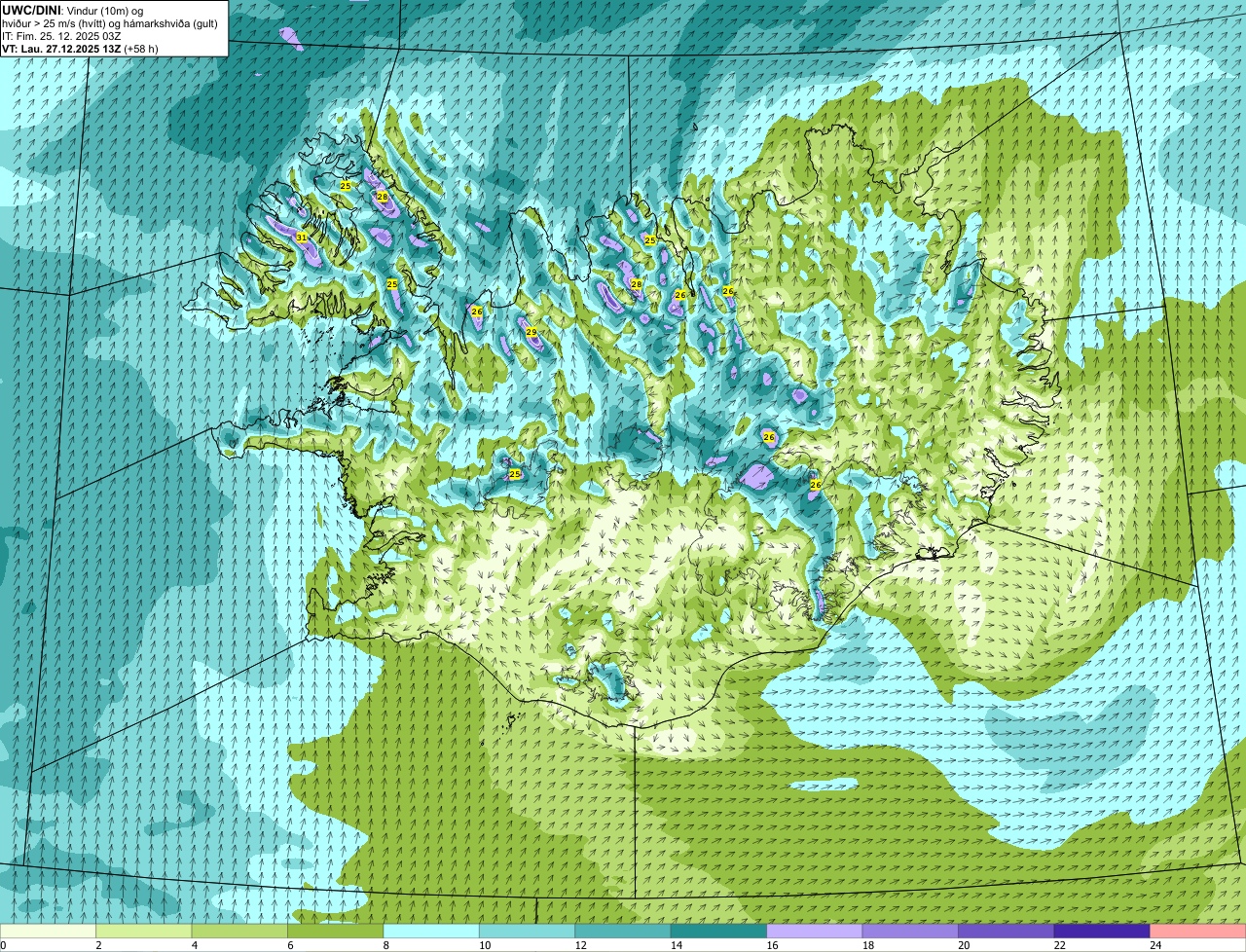Click the legend scale label '20'
The width and height of the screenshot is (1246, 952).
click(x=964, y=944)
